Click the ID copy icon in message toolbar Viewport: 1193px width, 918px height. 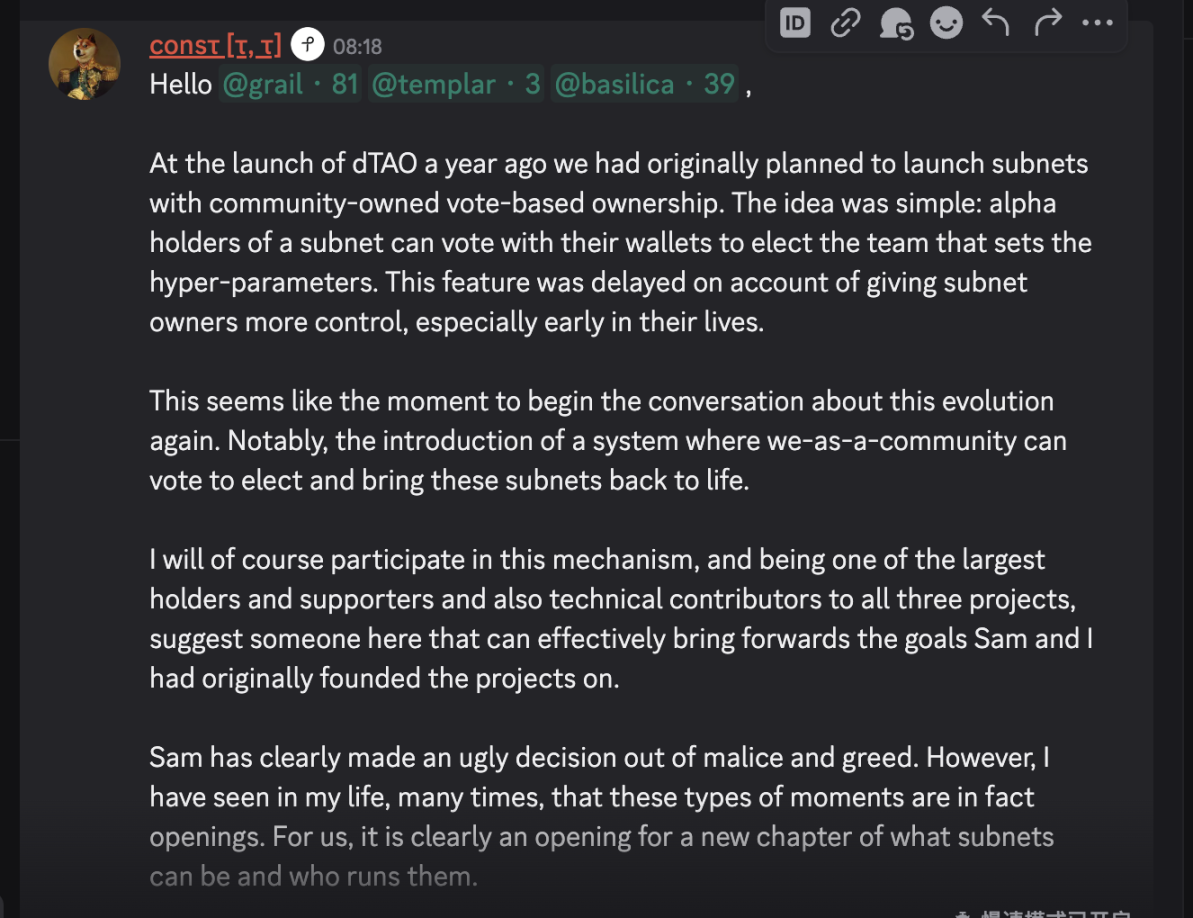point(795,23)
